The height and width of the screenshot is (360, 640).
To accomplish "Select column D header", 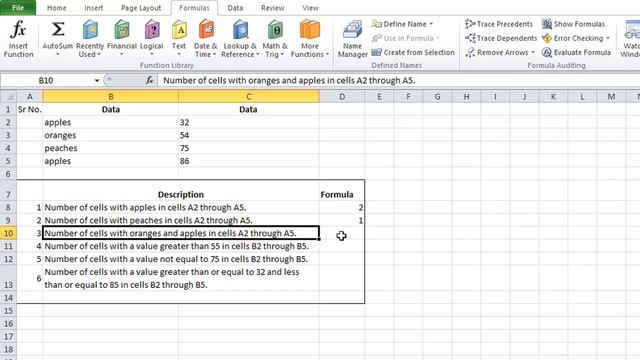I will tap(342, 97).
